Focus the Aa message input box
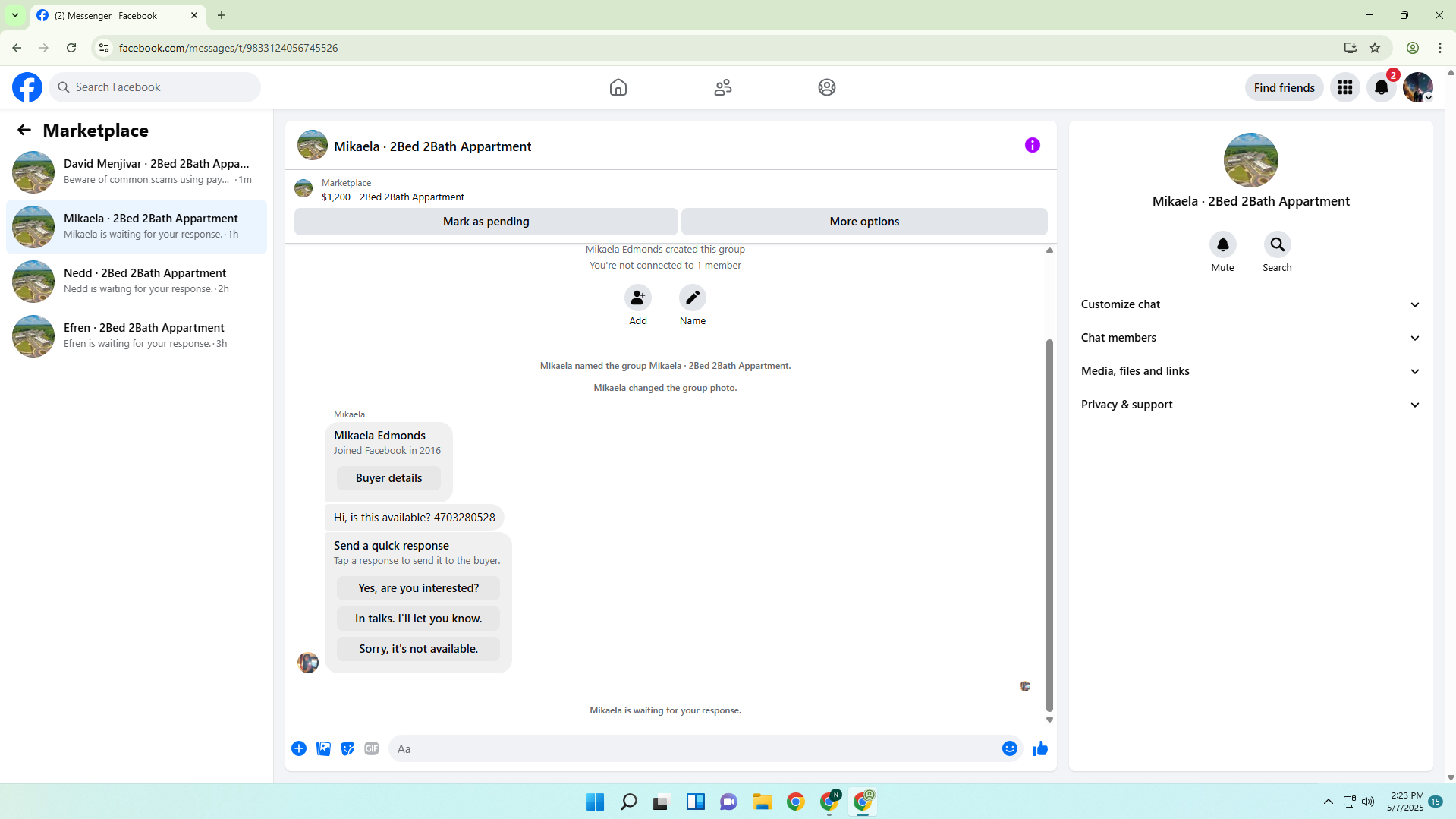This screenshot has height=819, width=1456. pos(697,748)
